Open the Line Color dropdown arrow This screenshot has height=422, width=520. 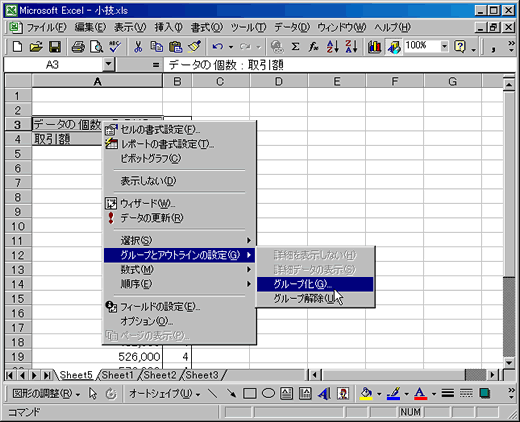pos(406,394)
